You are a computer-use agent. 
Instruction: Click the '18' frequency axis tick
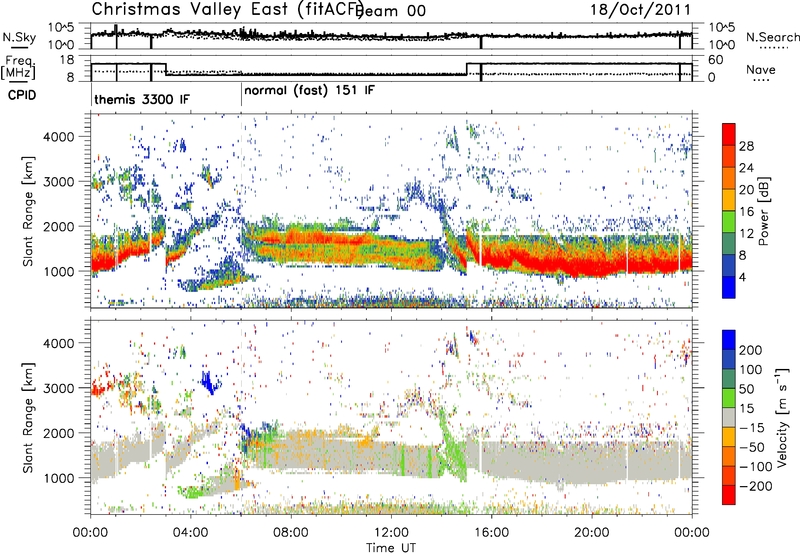67,60
